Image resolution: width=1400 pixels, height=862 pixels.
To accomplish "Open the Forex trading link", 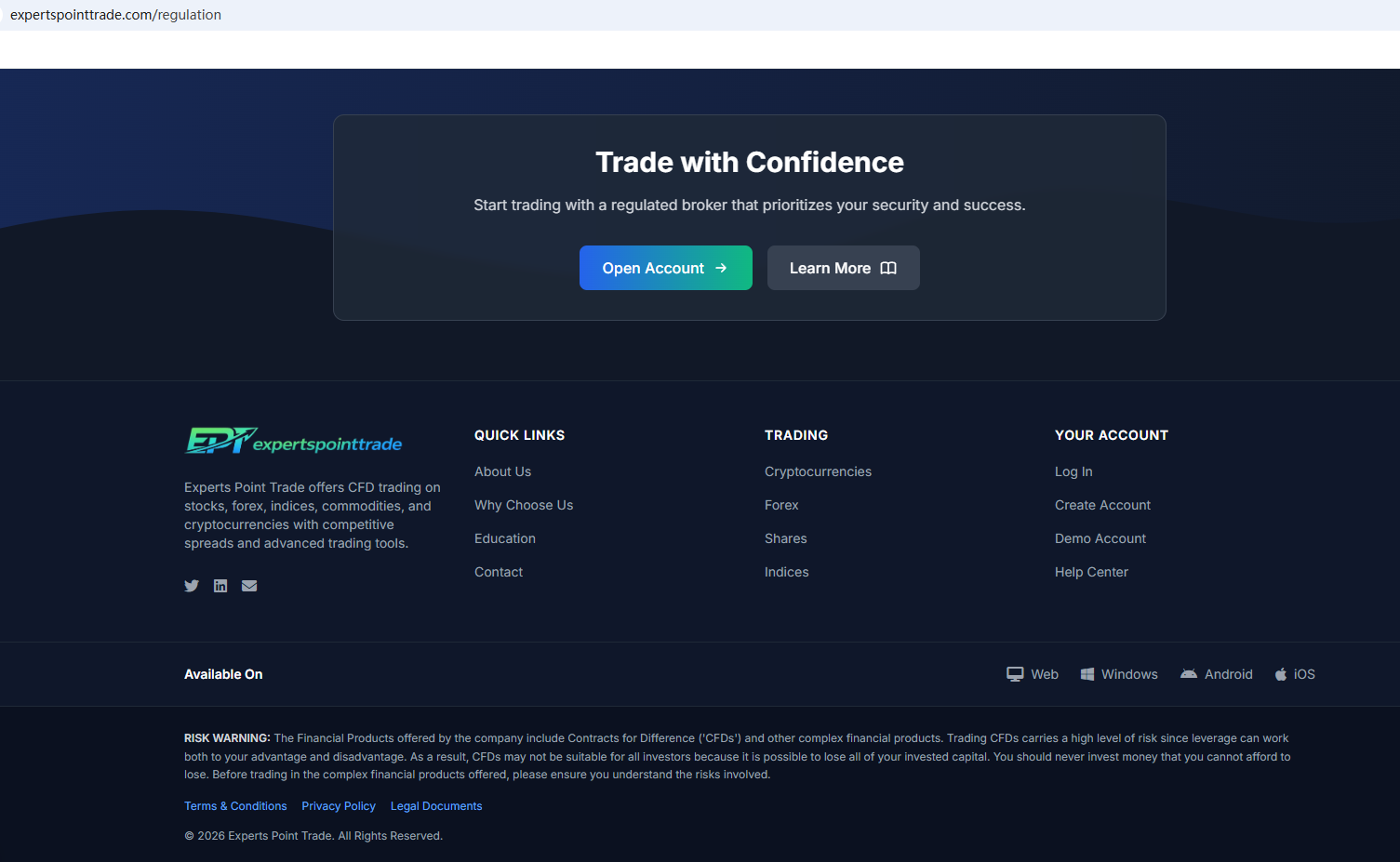I will click(x=781, y=505).
